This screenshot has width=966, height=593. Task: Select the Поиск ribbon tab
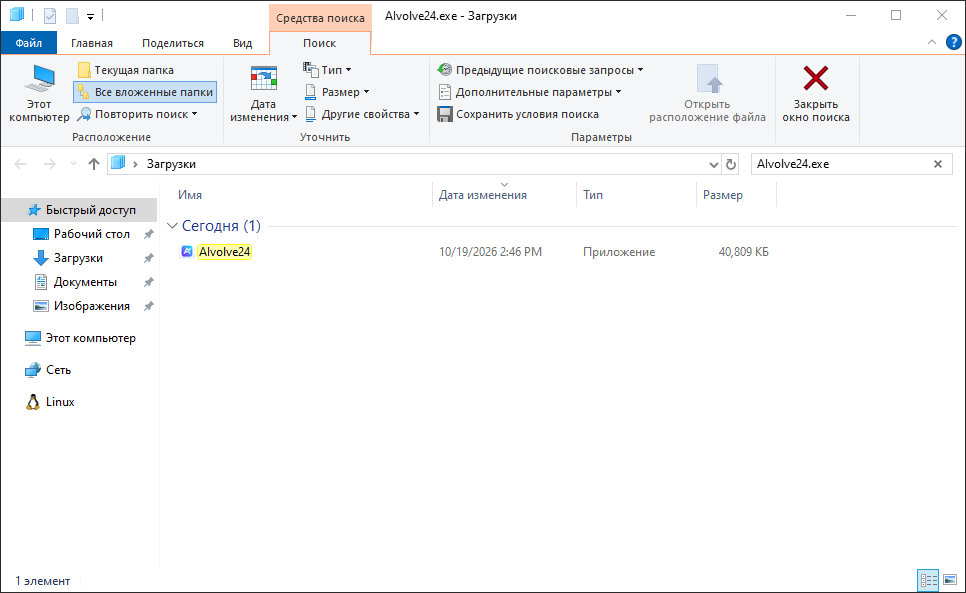click(x=320, y=43)
